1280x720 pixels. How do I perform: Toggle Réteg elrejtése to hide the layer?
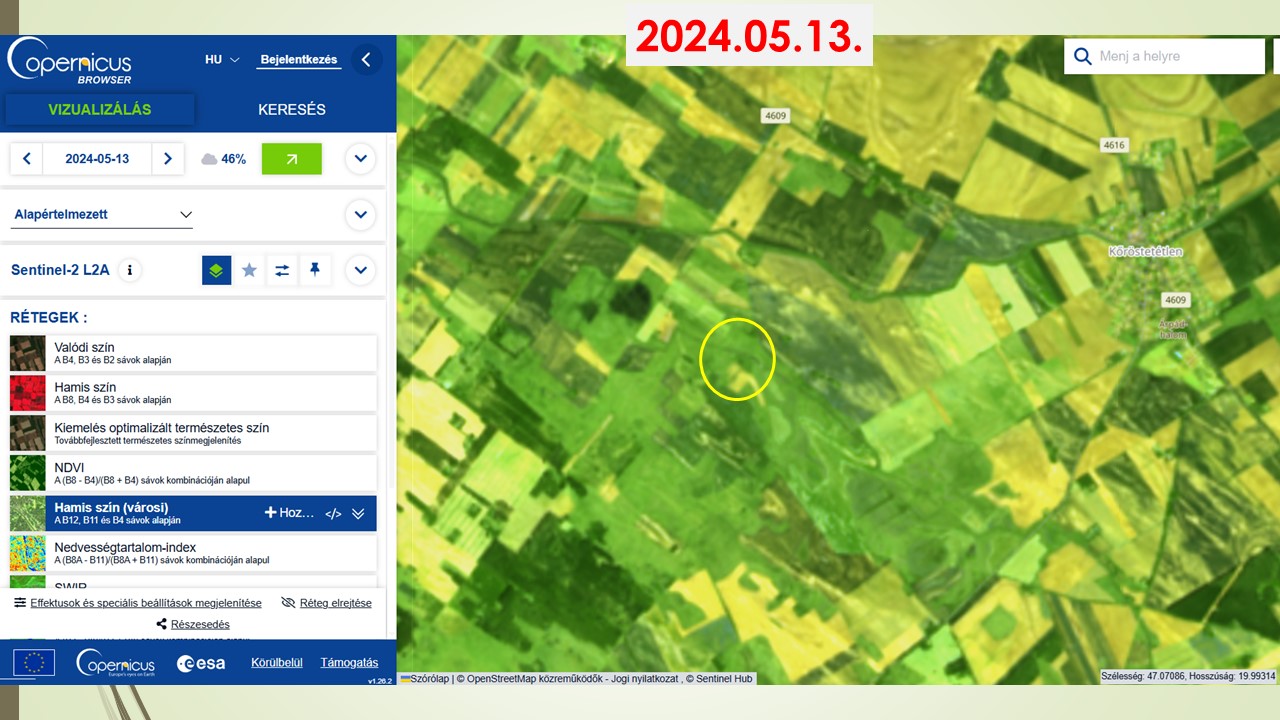tap(326, 603)
